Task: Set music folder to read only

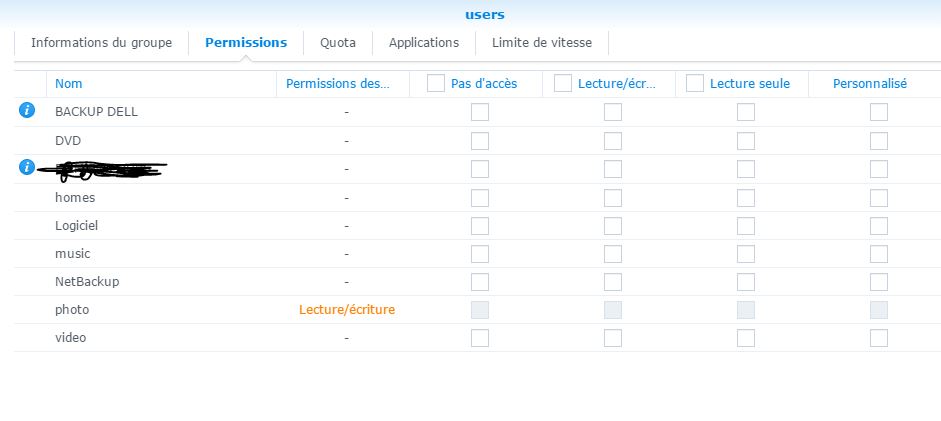Action: [746, 254]
